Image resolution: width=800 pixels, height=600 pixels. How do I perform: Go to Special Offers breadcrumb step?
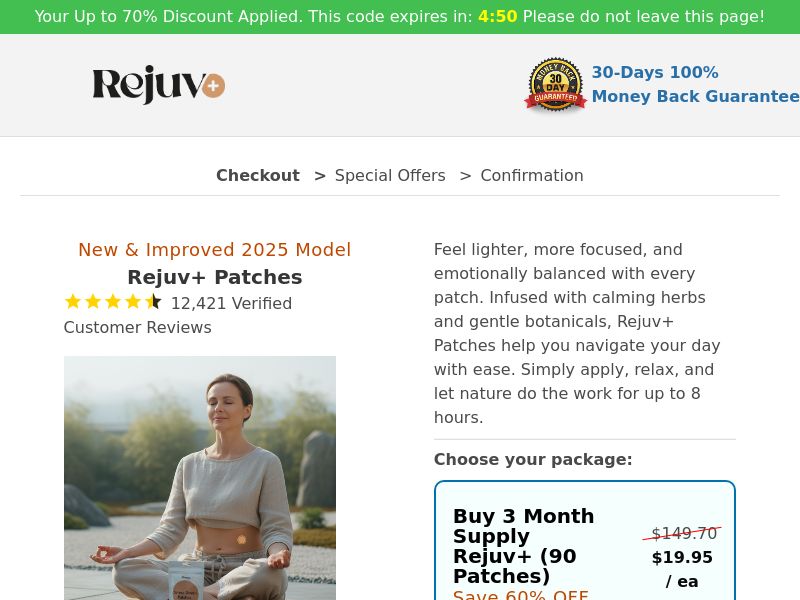[x=390, y=176]
